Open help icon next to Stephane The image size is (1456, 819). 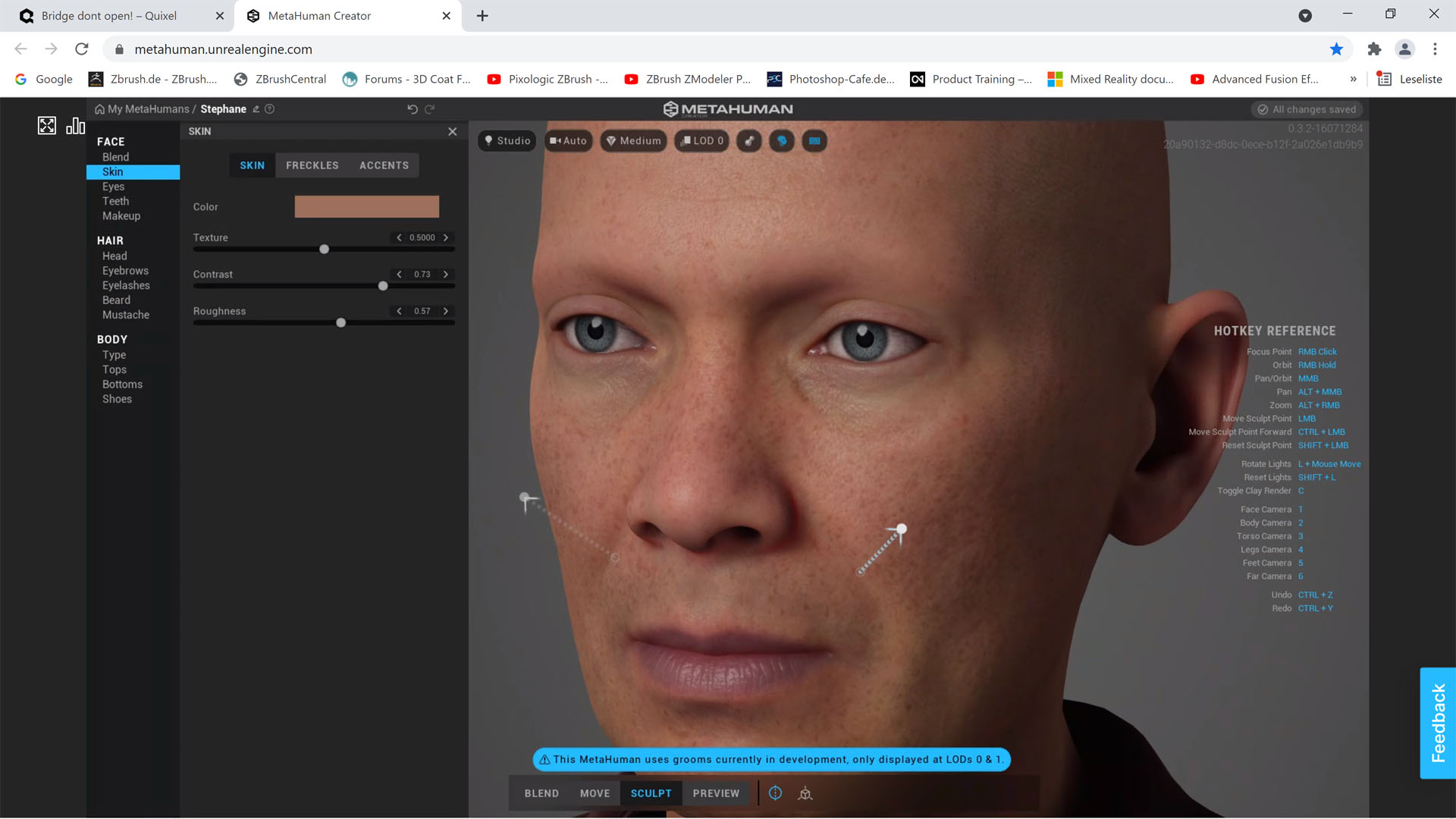[x=270, y=109]
